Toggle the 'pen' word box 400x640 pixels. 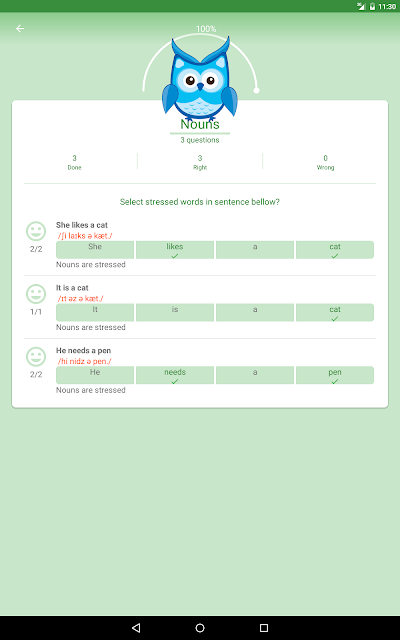pyautogui.click(x=335, y=376)
